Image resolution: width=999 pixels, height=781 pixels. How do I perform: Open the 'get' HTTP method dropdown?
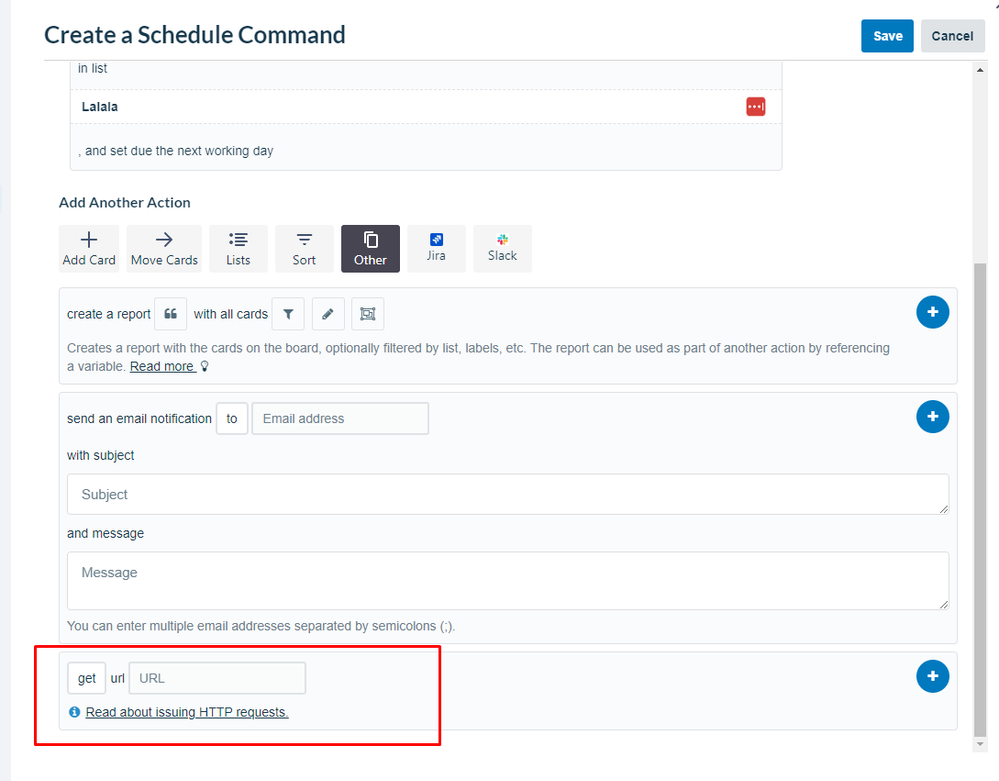point(86,678)
